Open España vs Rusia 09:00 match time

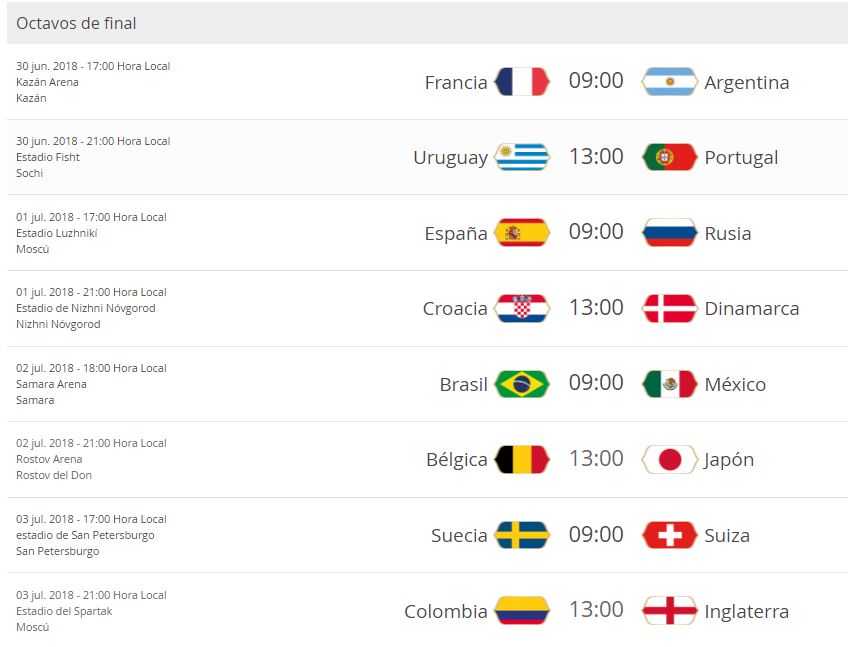coord(596,232)
